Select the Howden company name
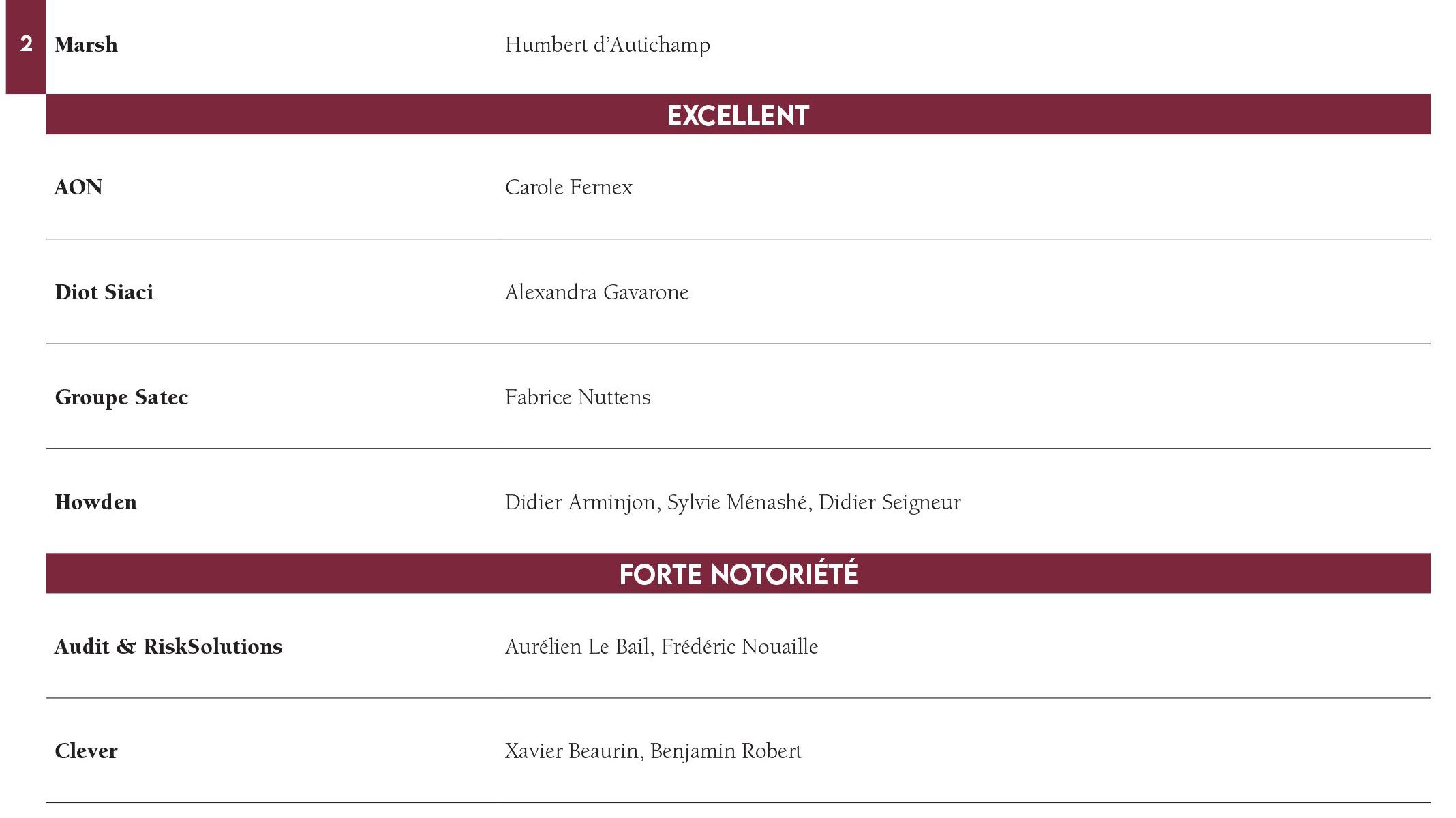This screenshot has width=1456, height=818. tap(96, 502)
